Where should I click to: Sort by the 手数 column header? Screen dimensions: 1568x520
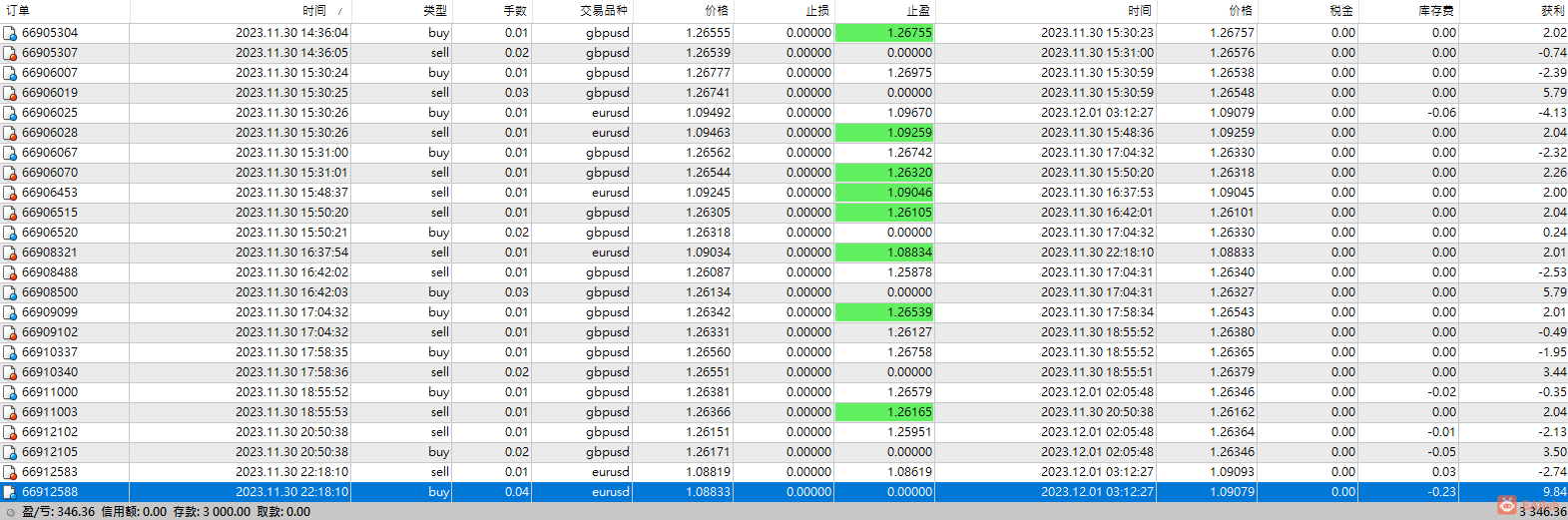[x=492, y=10]
